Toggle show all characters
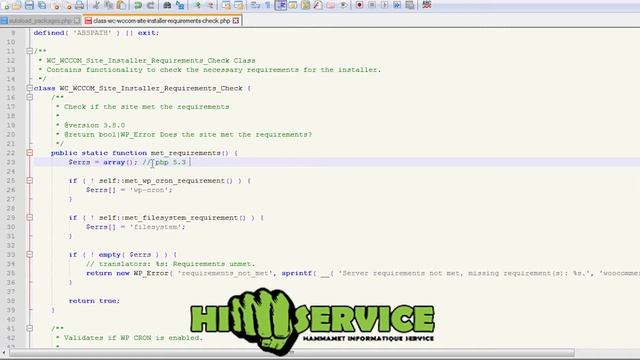 268,5
